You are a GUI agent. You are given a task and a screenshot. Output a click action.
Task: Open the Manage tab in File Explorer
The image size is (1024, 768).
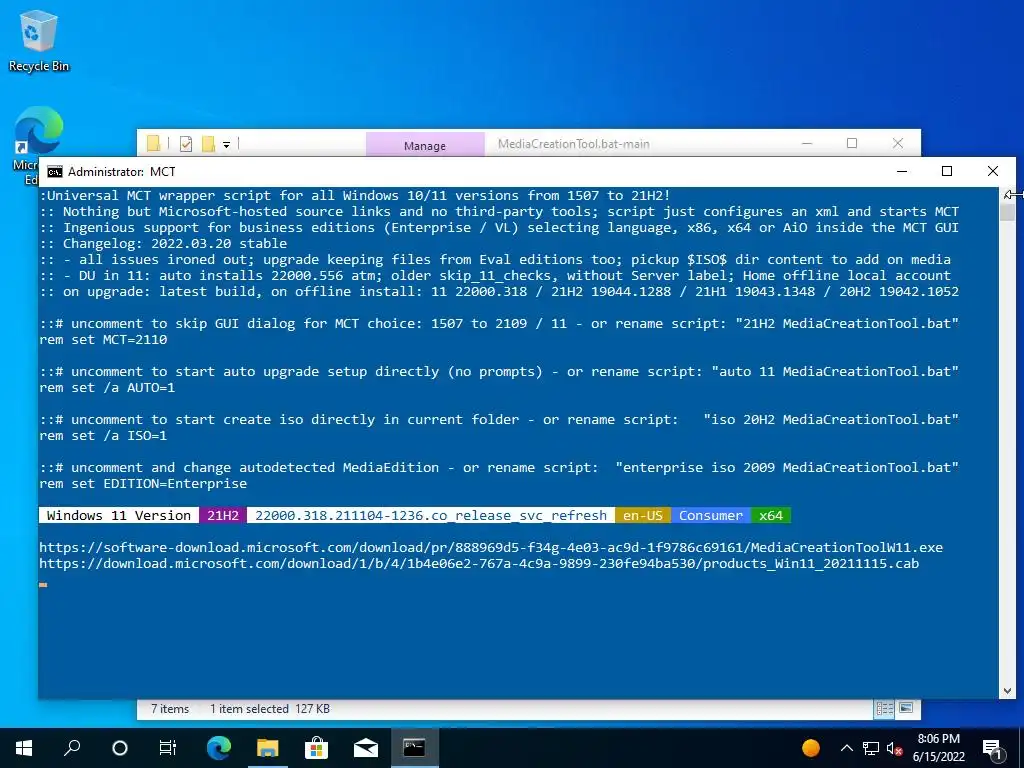[x=424, y=145]
